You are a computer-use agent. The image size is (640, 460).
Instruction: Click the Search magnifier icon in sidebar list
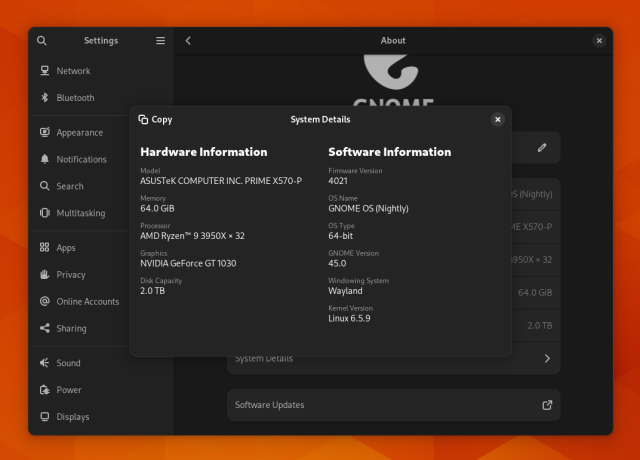(44, 186)
